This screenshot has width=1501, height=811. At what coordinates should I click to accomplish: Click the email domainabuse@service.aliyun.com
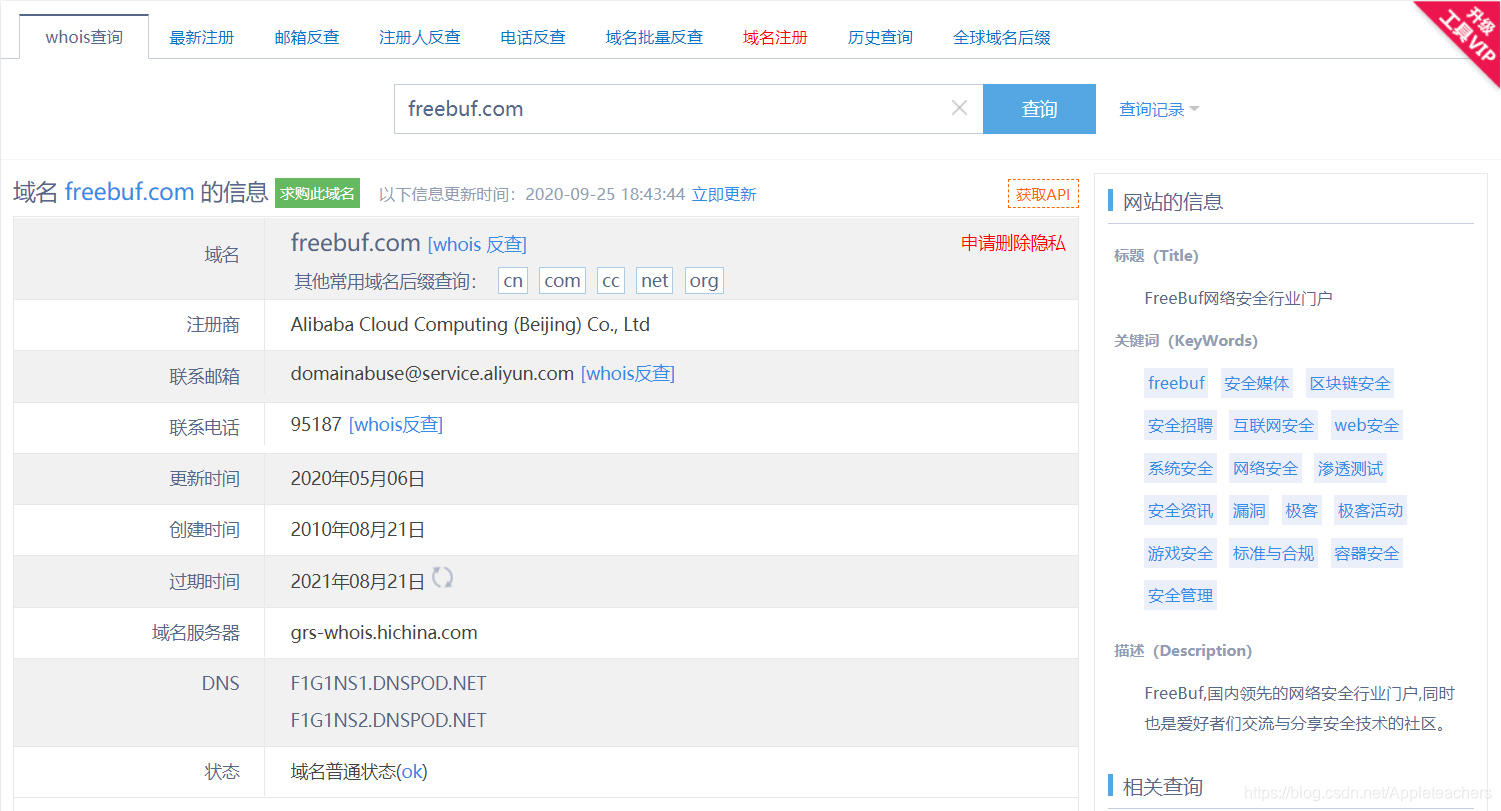click(432, 373)
